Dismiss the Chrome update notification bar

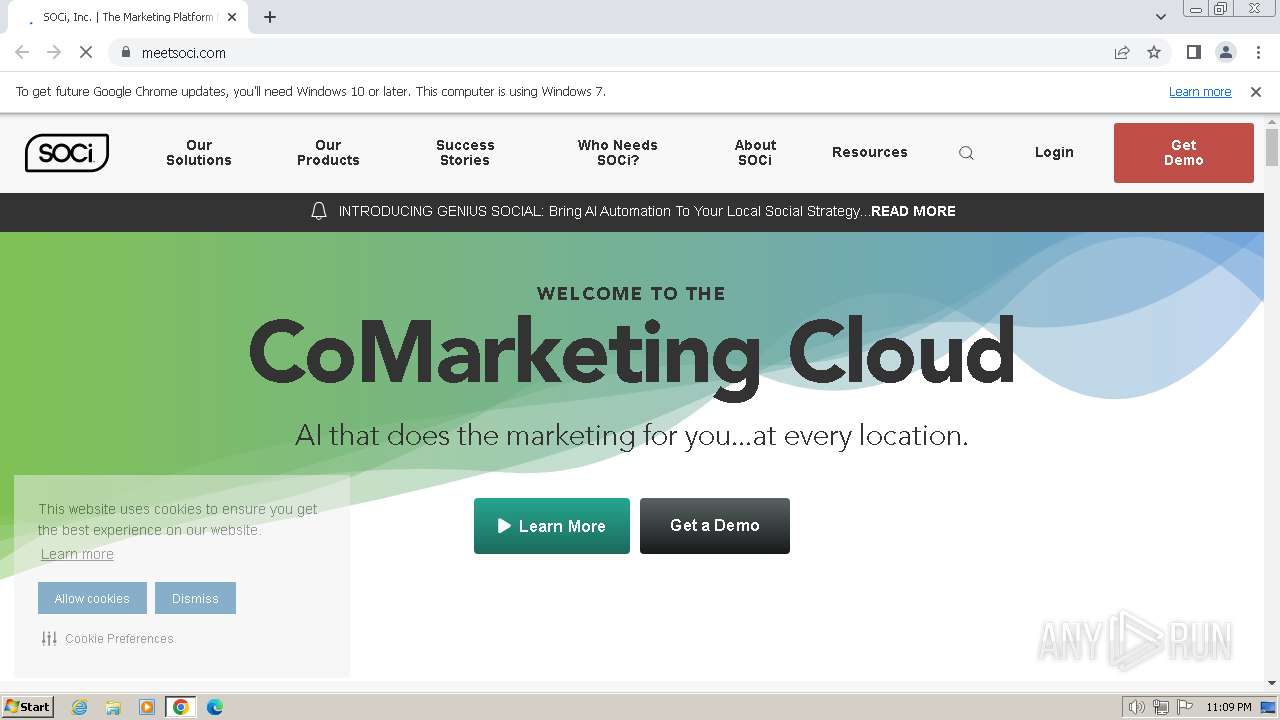[x=1256, y=92]
